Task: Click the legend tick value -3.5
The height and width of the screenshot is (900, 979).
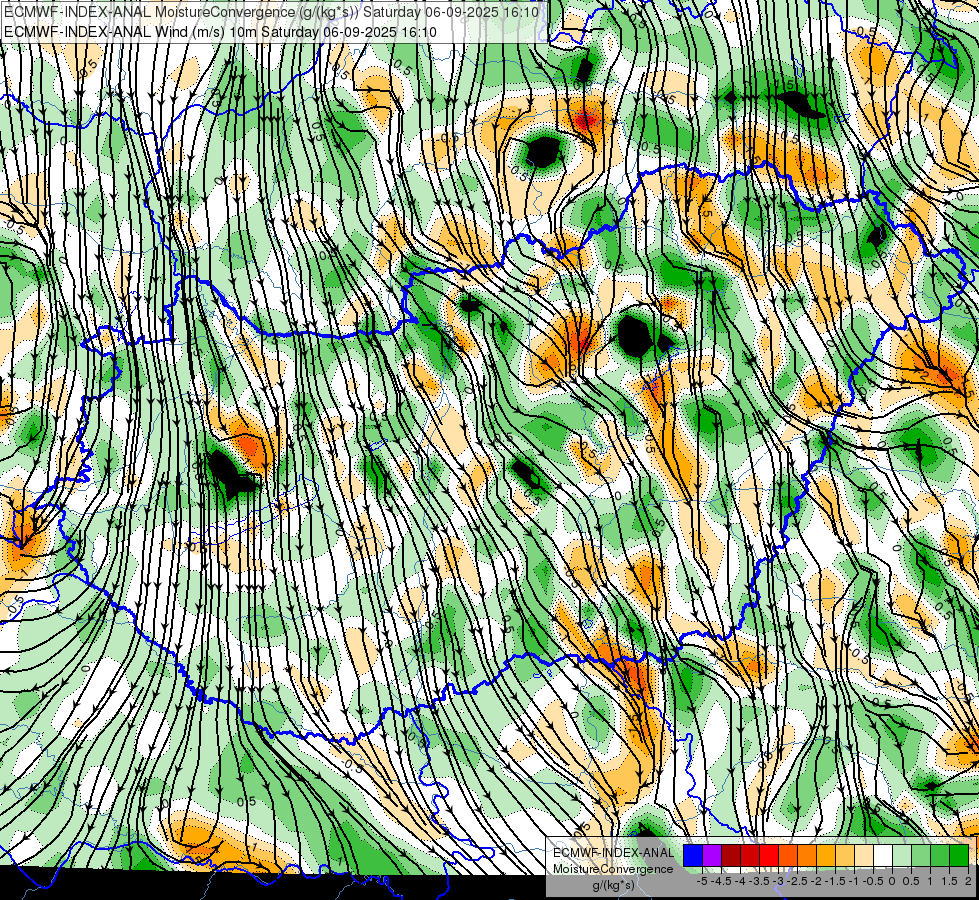Action: pos(759,881)
